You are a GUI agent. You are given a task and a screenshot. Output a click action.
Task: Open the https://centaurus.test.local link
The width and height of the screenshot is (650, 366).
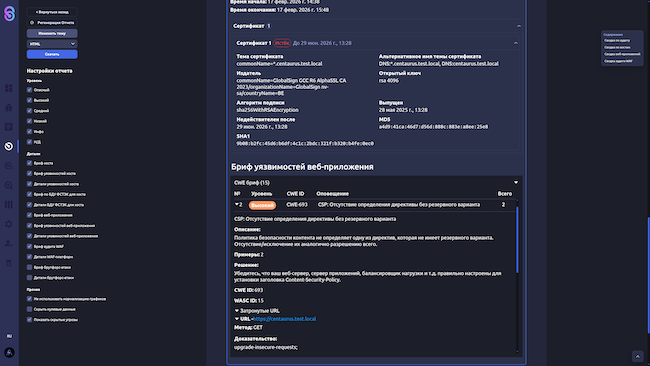tap(284, 319)
